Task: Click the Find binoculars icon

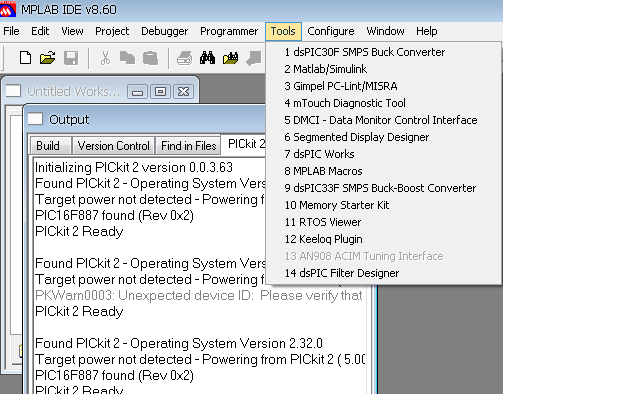Action: pyautogui.click(x=207, y=58)
